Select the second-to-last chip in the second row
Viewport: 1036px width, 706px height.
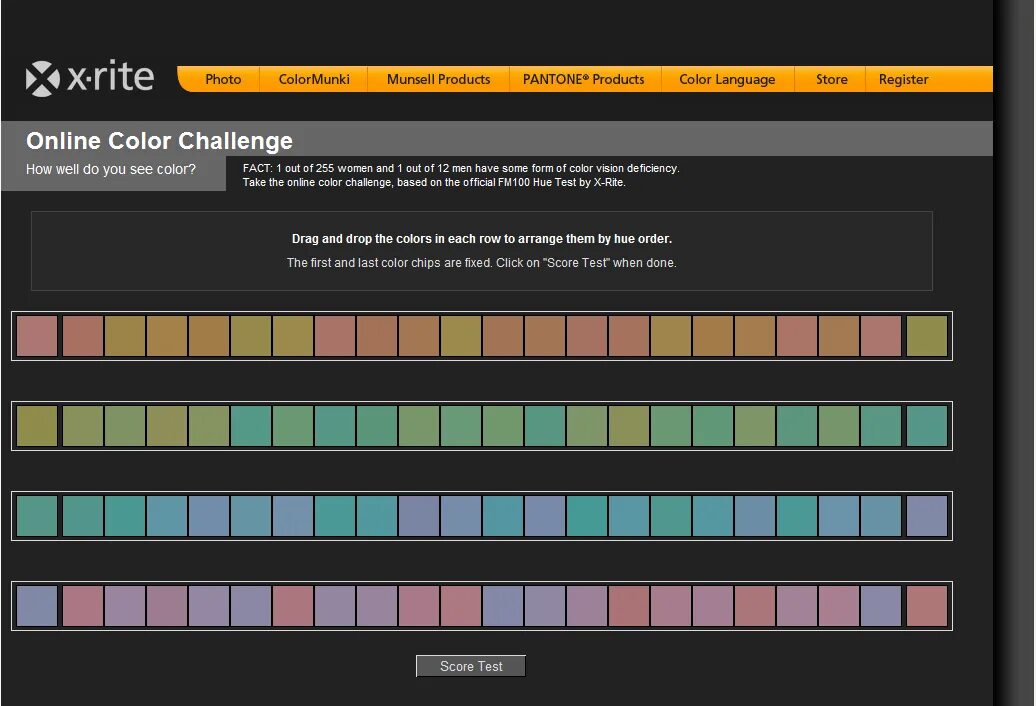[x=881, y=426]
